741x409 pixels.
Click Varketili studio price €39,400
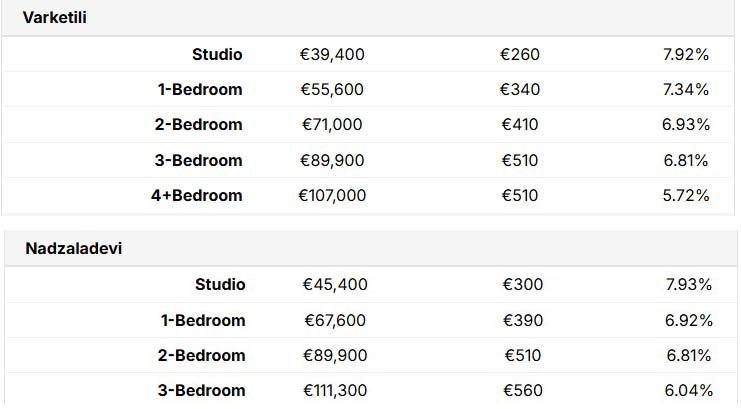click(332, 54)
